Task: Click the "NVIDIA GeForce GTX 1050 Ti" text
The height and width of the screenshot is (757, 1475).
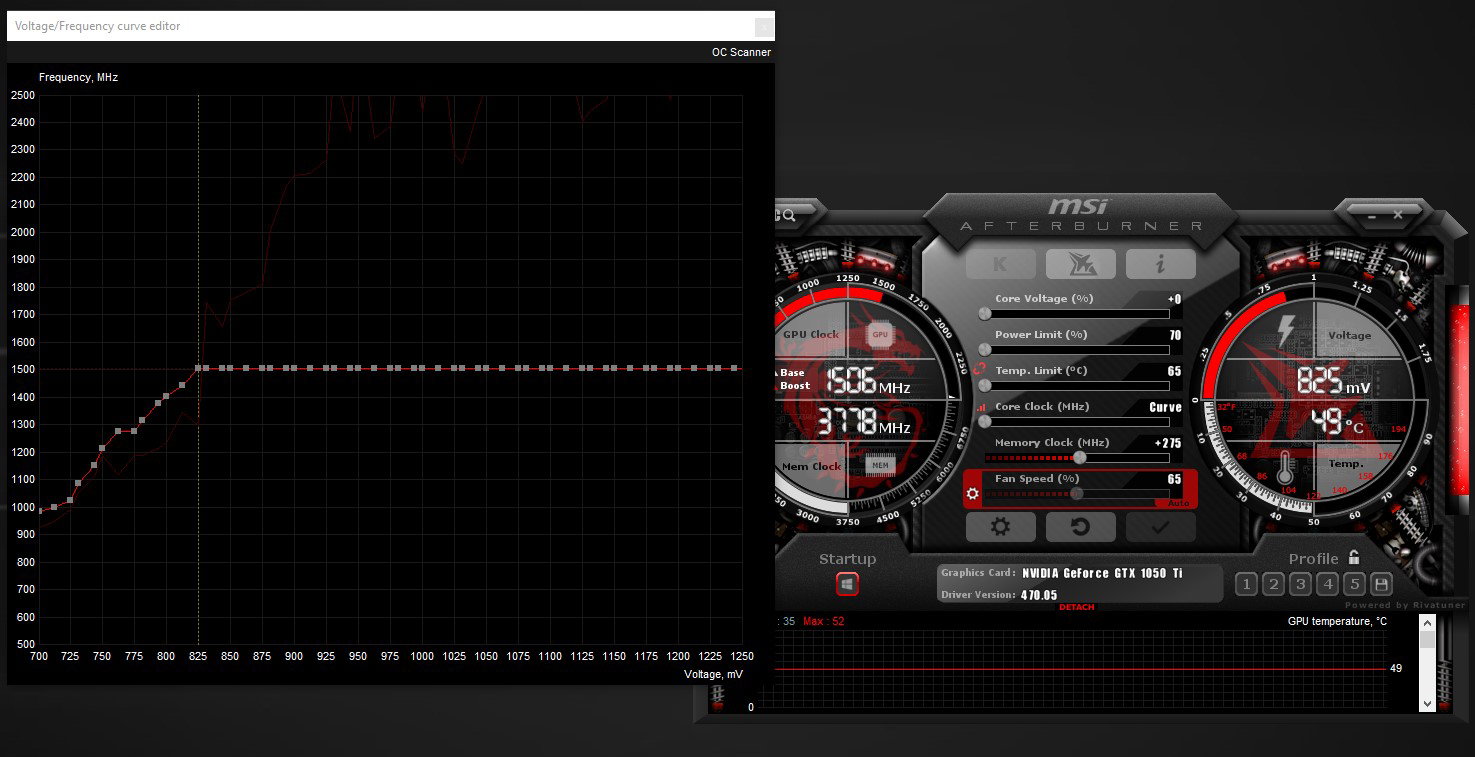Action: 1102,574
